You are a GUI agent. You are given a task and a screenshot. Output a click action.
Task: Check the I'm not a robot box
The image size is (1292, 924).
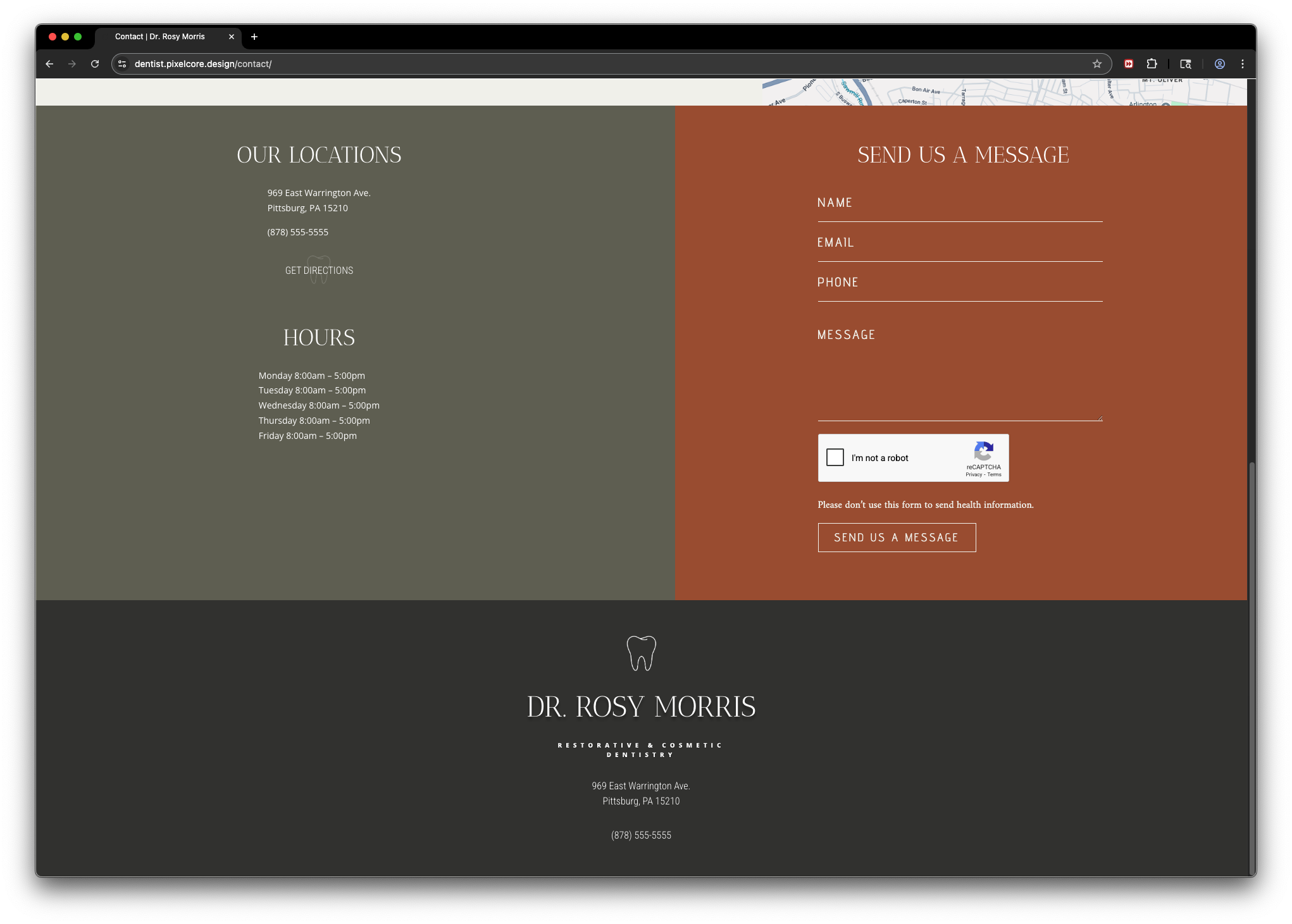(835, 457)
